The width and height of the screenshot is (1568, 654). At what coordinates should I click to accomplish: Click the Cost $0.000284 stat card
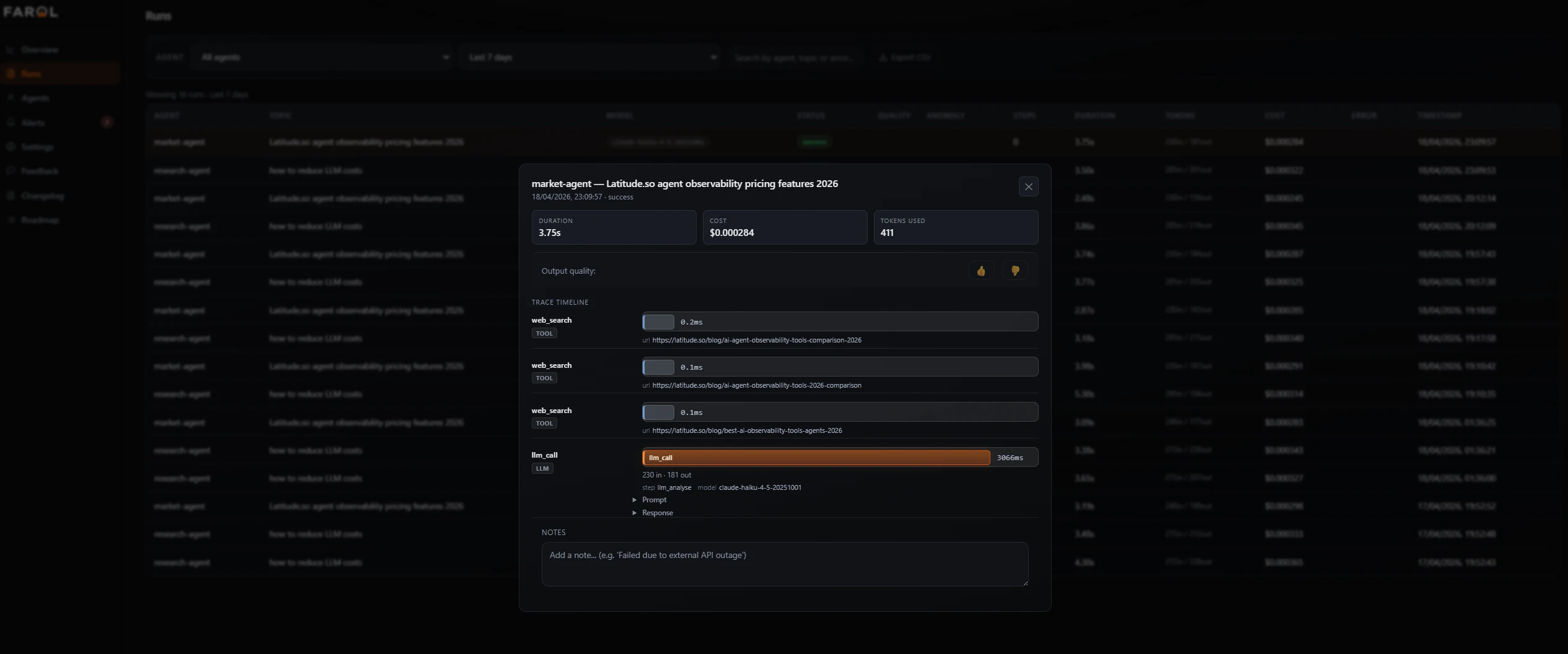pos(785,227)
